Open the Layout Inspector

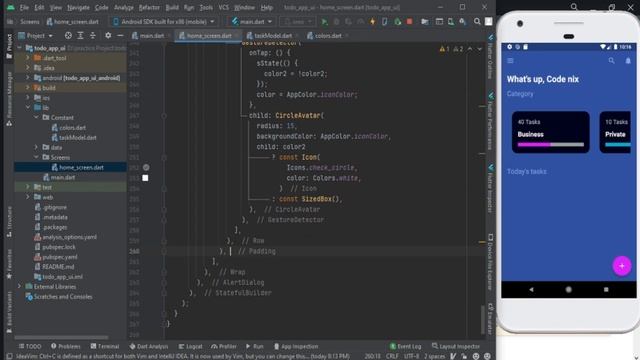(x=456, y=346)
